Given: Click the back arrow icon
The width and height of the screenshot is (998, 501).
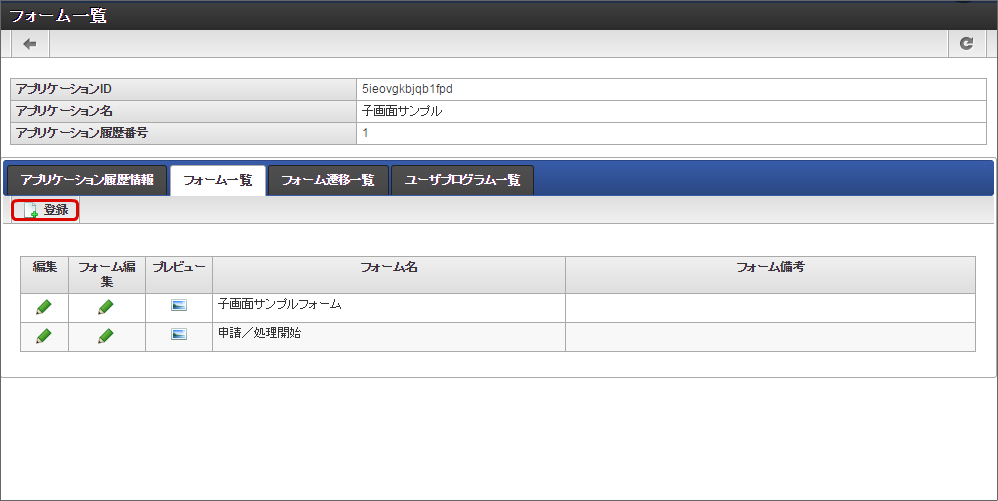Looking at the screenshot, I should point(30,44).
